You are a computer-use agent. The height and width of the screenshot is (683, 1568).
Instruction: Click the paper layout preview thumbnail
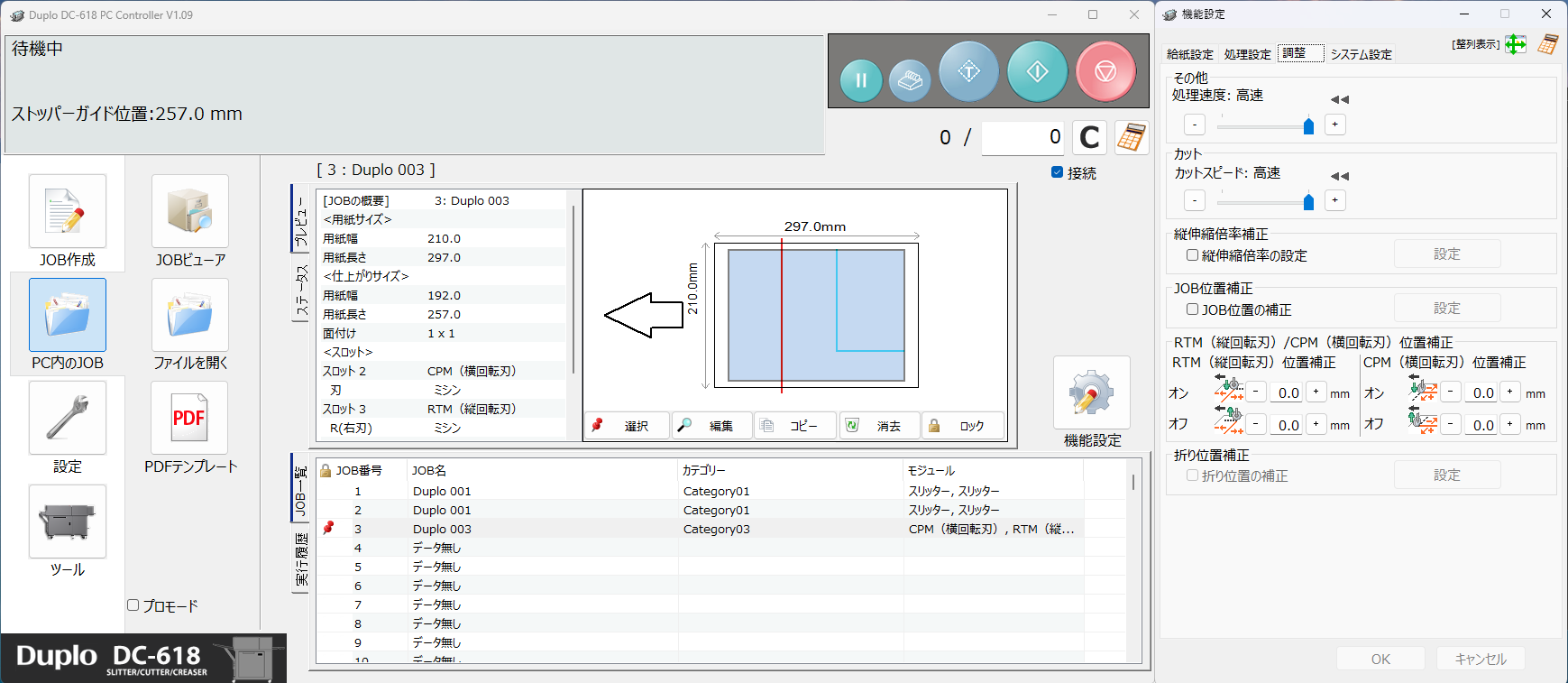pos(816,316)
